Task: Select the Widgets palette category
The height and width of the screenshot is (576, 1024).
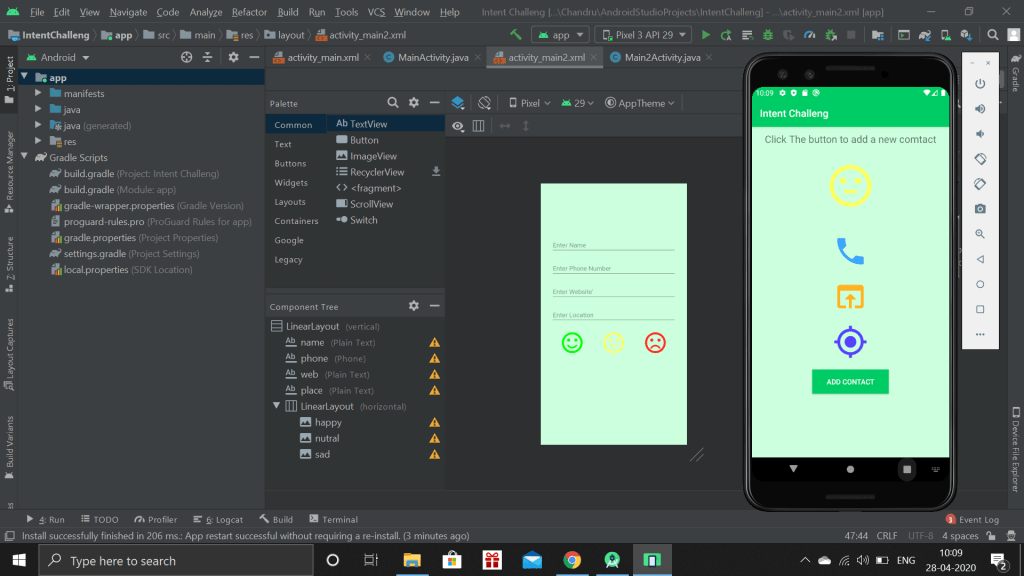Action: tap(291, 183)
